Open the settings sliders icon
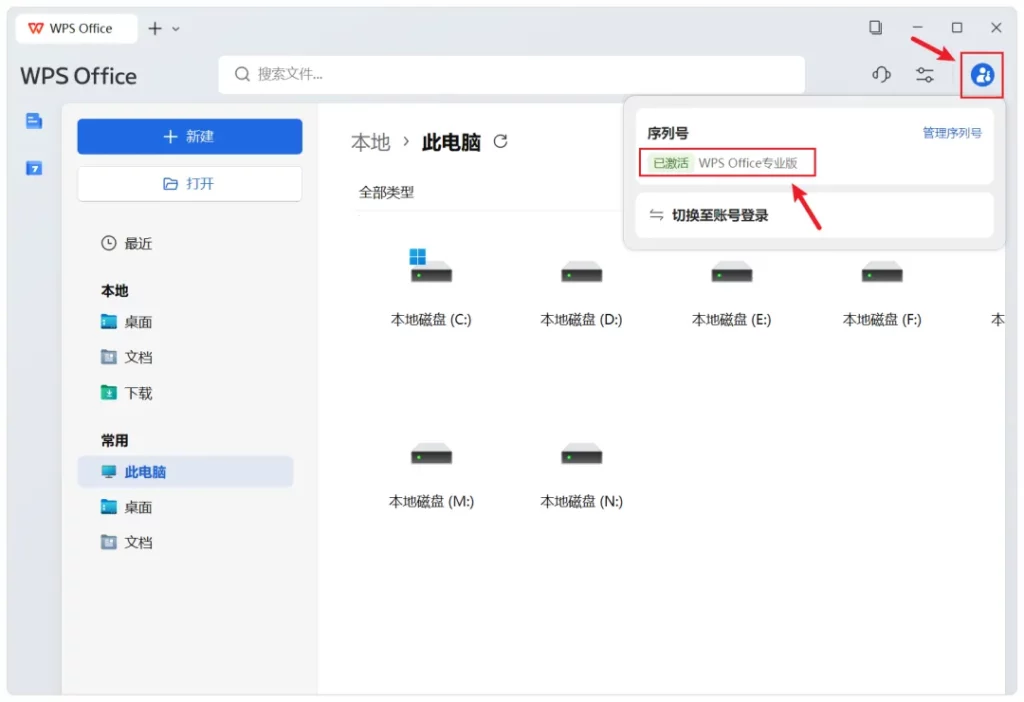 924,75
